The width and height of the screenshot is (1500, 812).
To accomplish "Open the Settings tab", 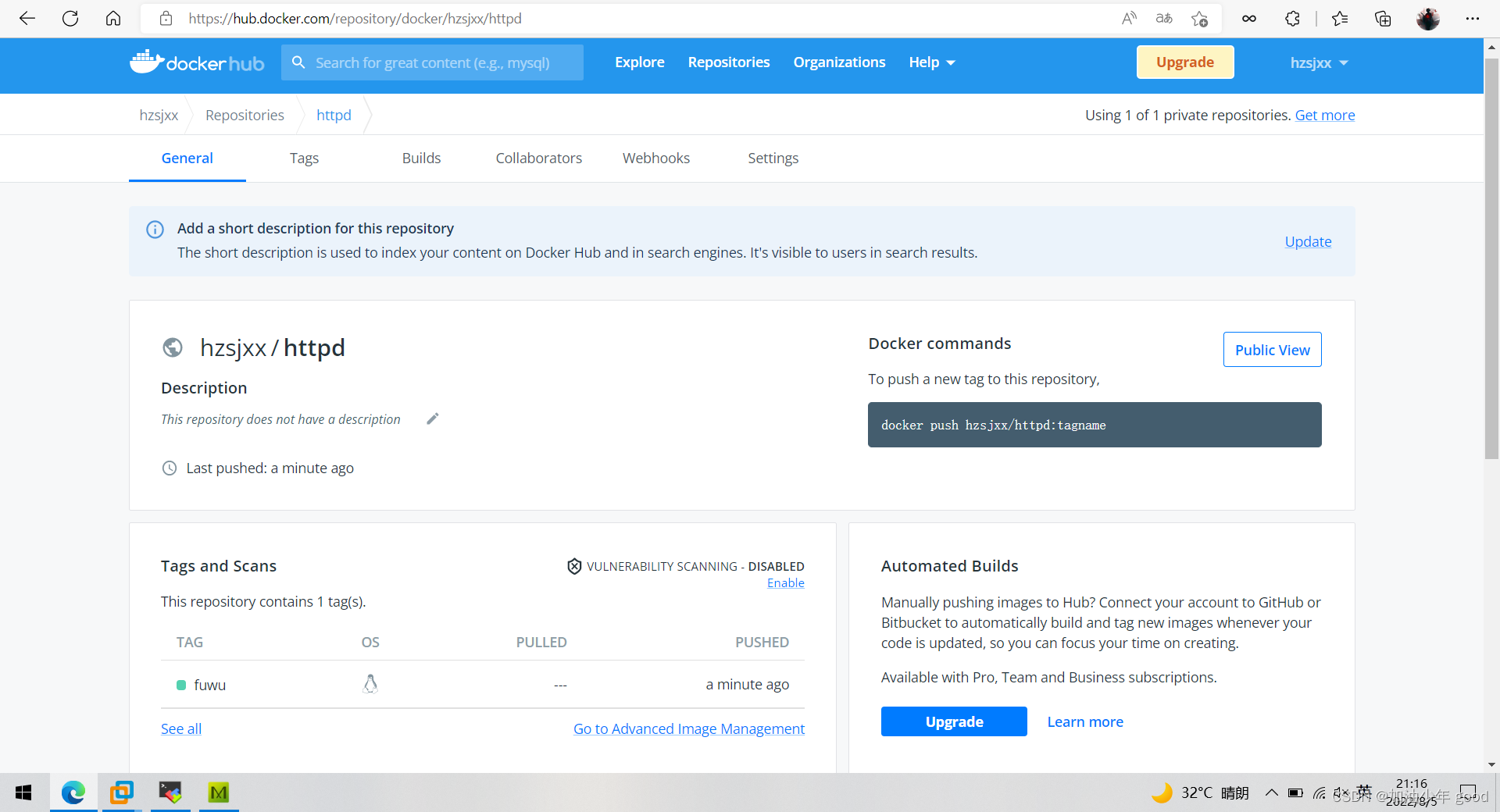I will coord(773,158).
